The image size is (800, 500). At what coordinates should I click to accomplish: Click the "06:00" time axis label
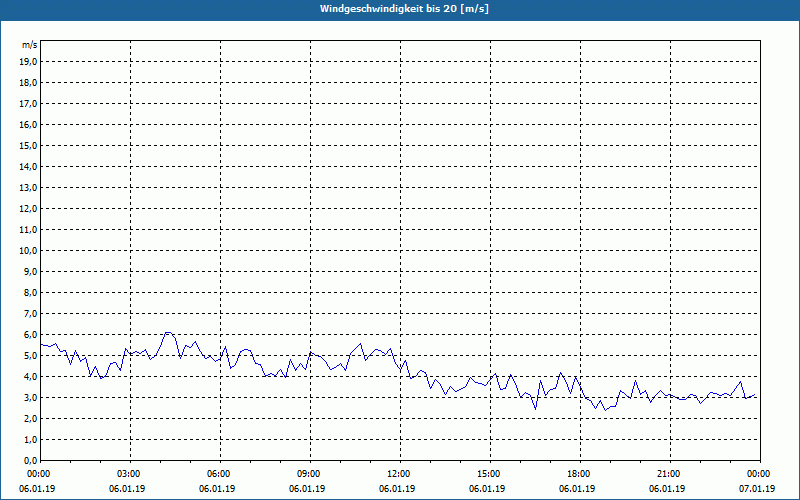pyautogui.click(x=220, y=474)
